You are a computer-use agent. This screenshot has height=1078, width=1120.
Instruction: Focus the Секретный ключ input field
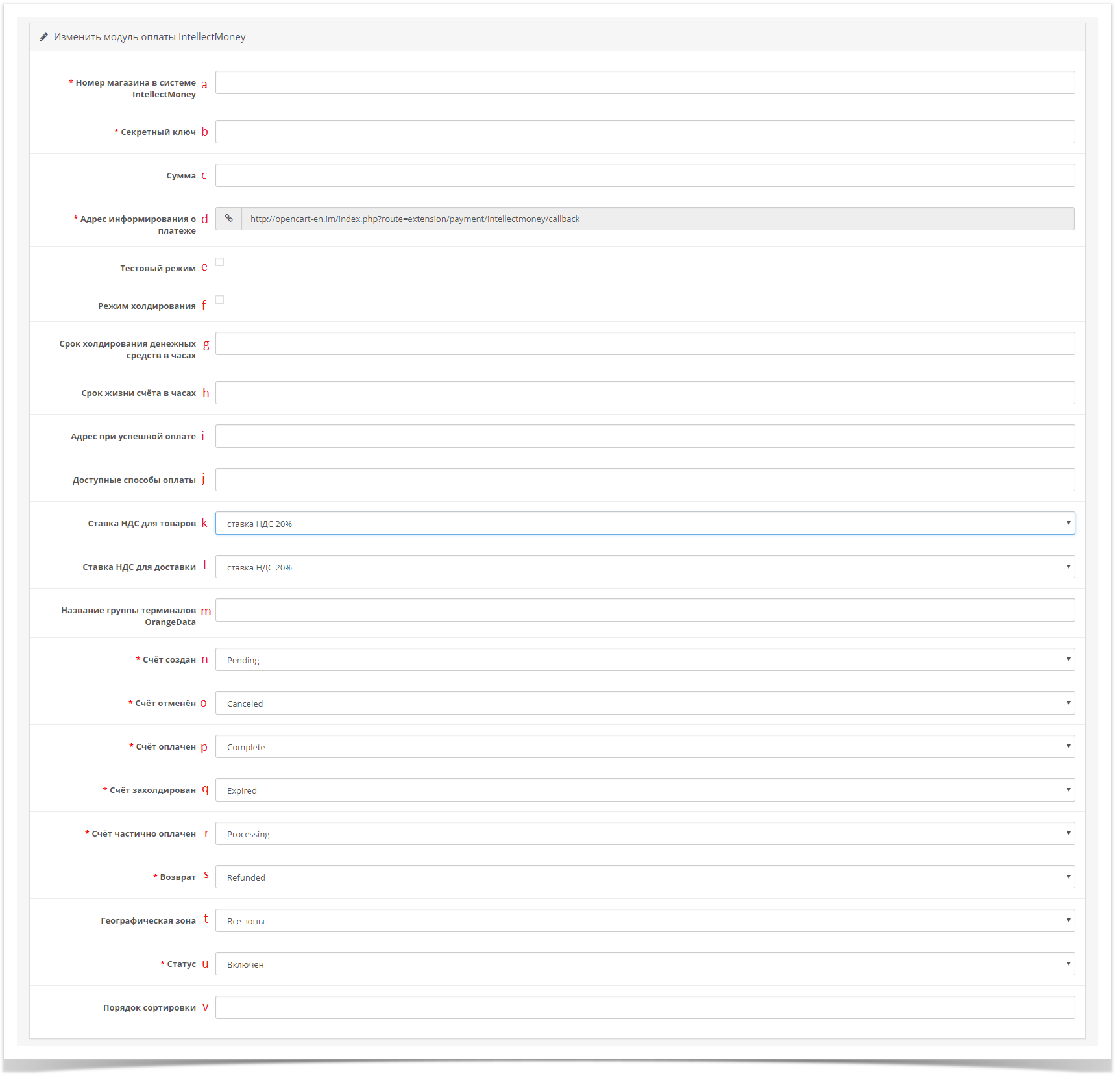click(644, 132)
